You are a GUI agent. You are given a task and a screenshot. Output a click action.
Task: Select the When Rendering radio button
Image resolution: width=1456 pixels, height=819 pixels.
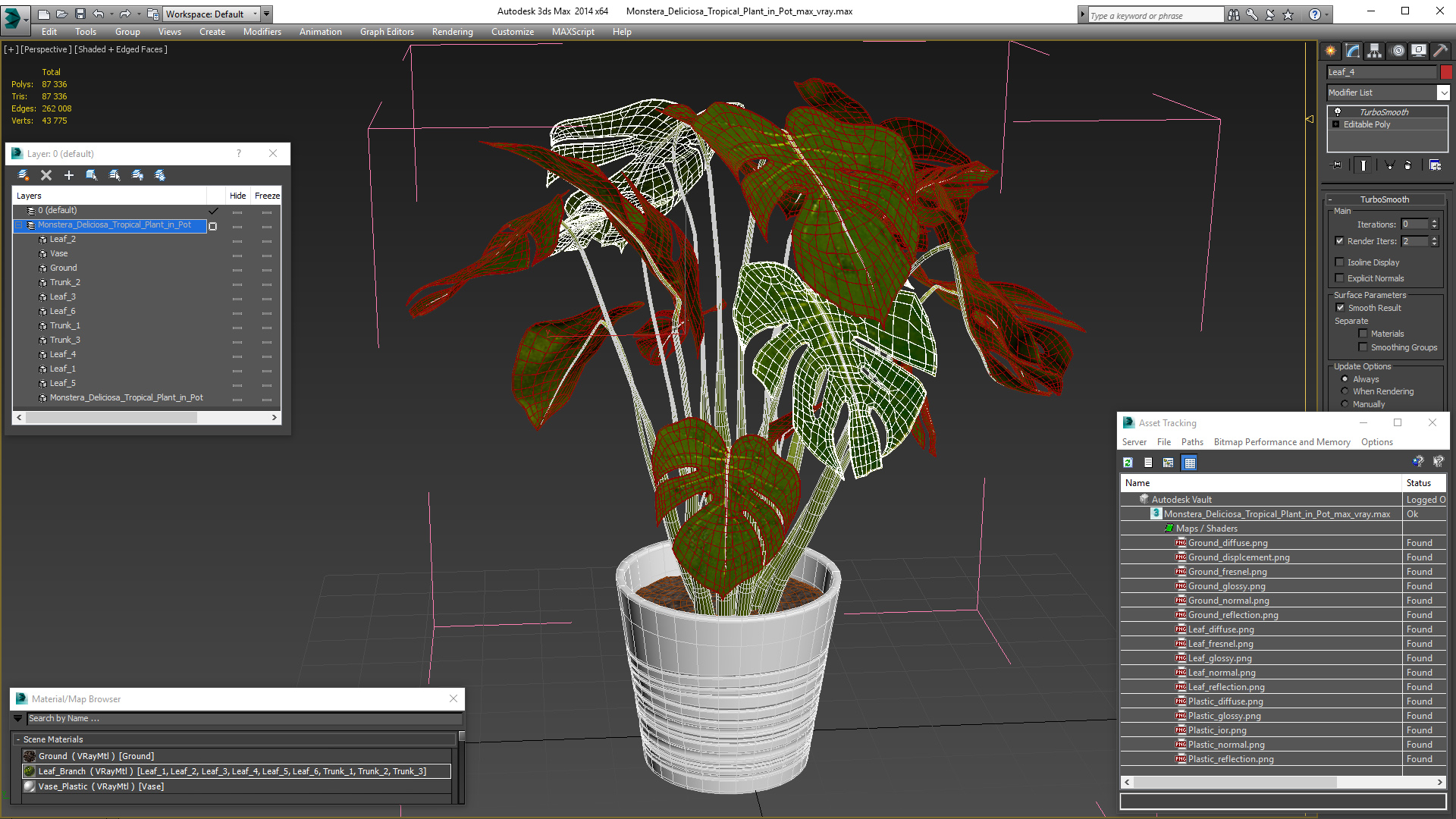1345,391
